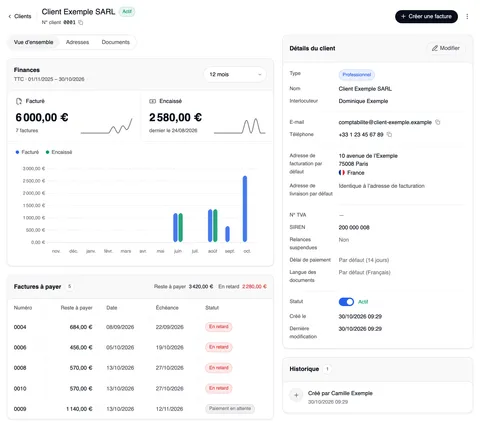
Task: Click the pencil icon on Modifier
Action: [435, 48]
